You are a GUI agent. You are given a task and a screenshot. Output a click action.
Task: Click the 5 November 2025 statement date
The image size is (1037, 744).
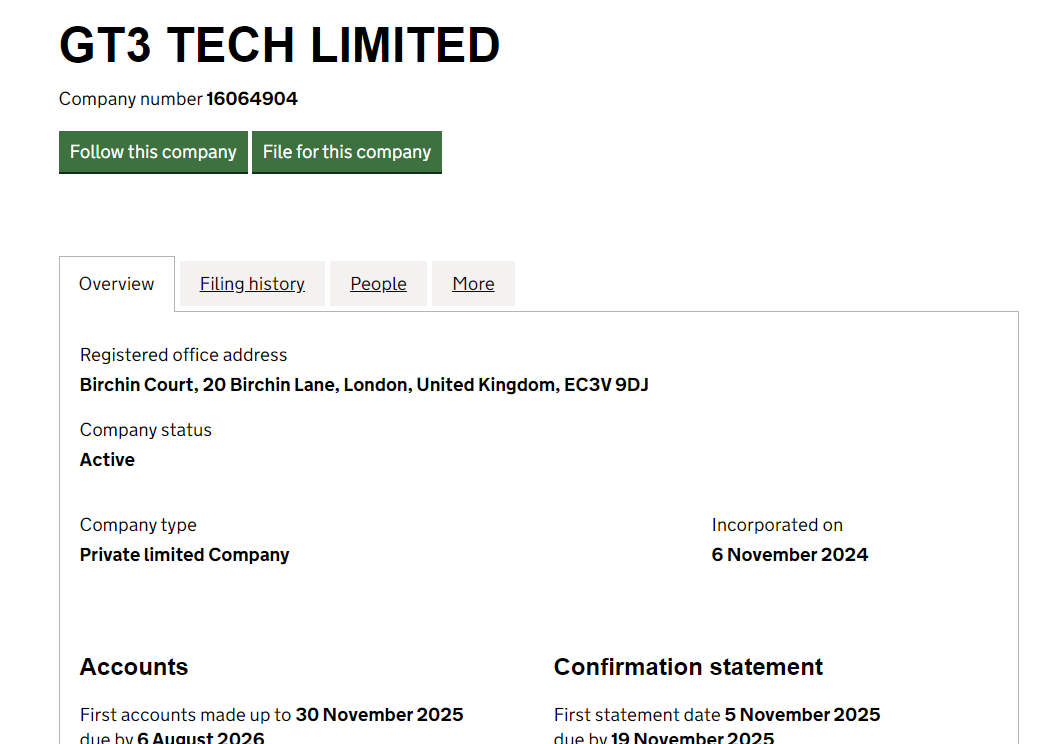pyautogui.click(x=802, y=715)
